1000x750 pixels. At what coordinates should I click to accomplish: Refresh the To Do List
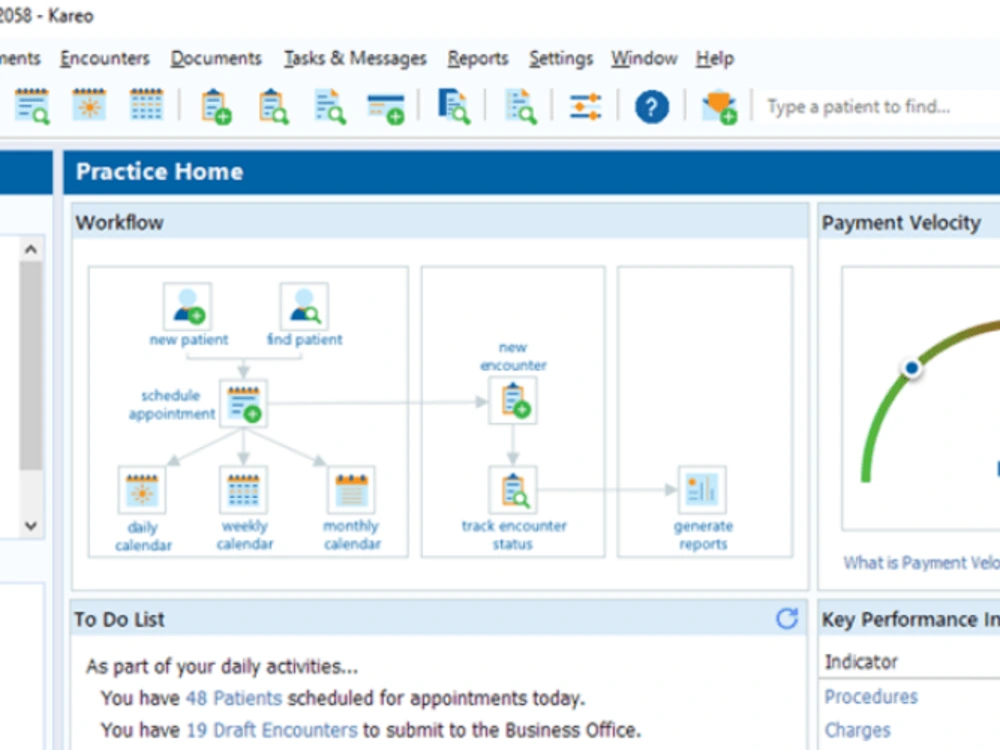pos(787,618)
